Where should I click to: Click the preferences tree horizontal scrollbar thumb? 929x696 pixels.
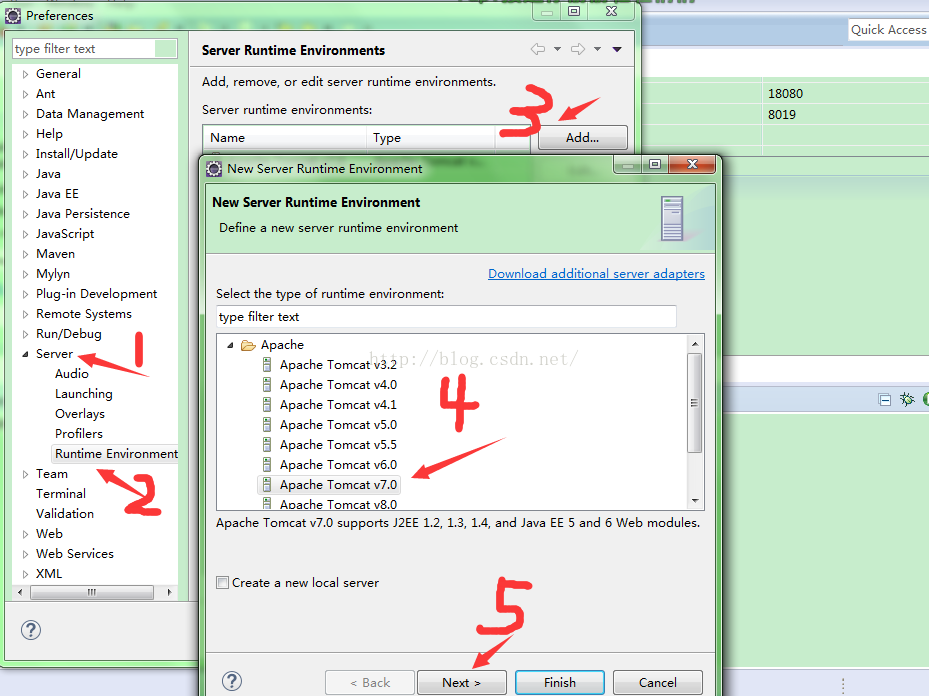click(x=92, y=592)
